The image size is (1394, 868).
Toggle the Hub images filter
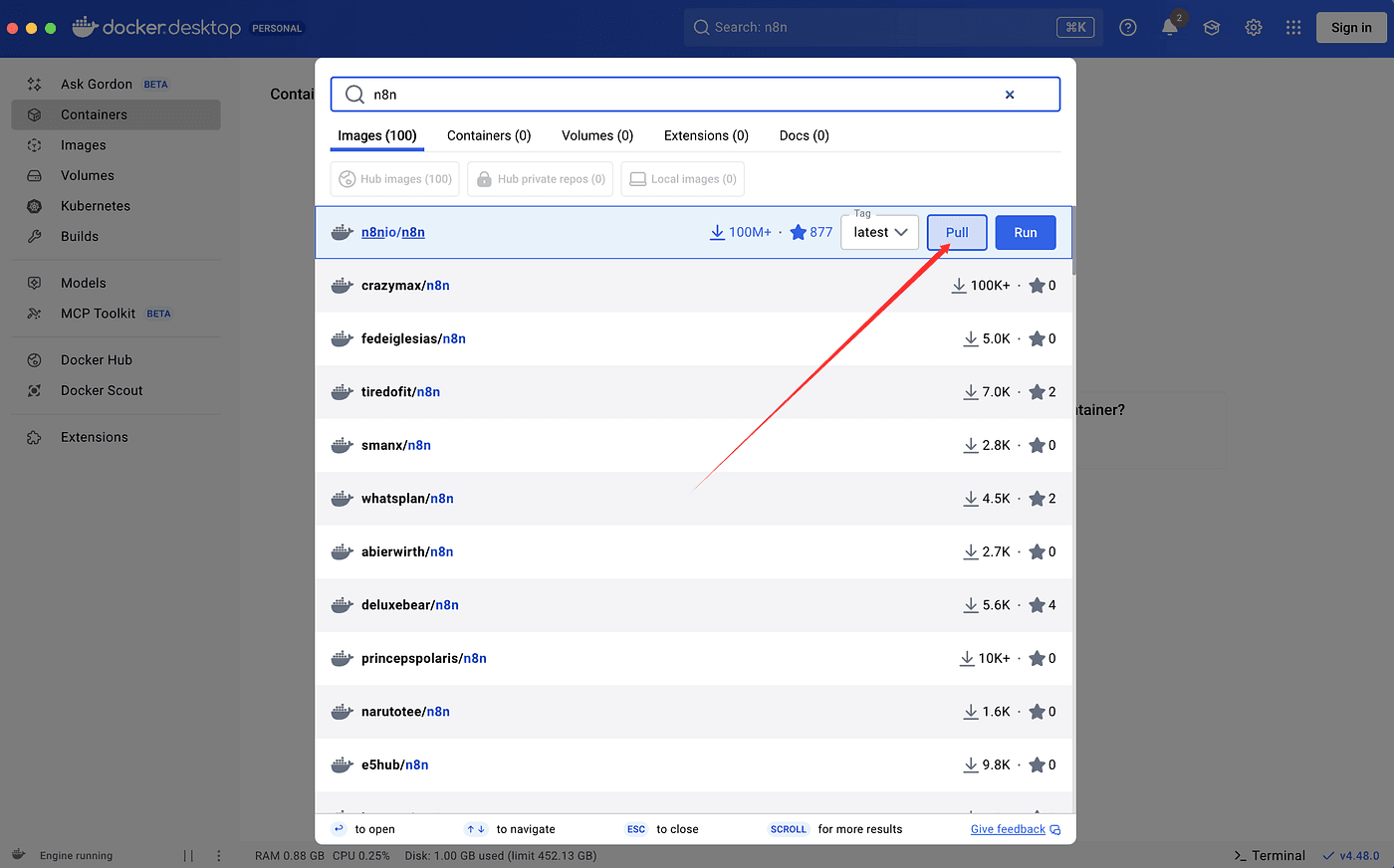click(395, 179)
